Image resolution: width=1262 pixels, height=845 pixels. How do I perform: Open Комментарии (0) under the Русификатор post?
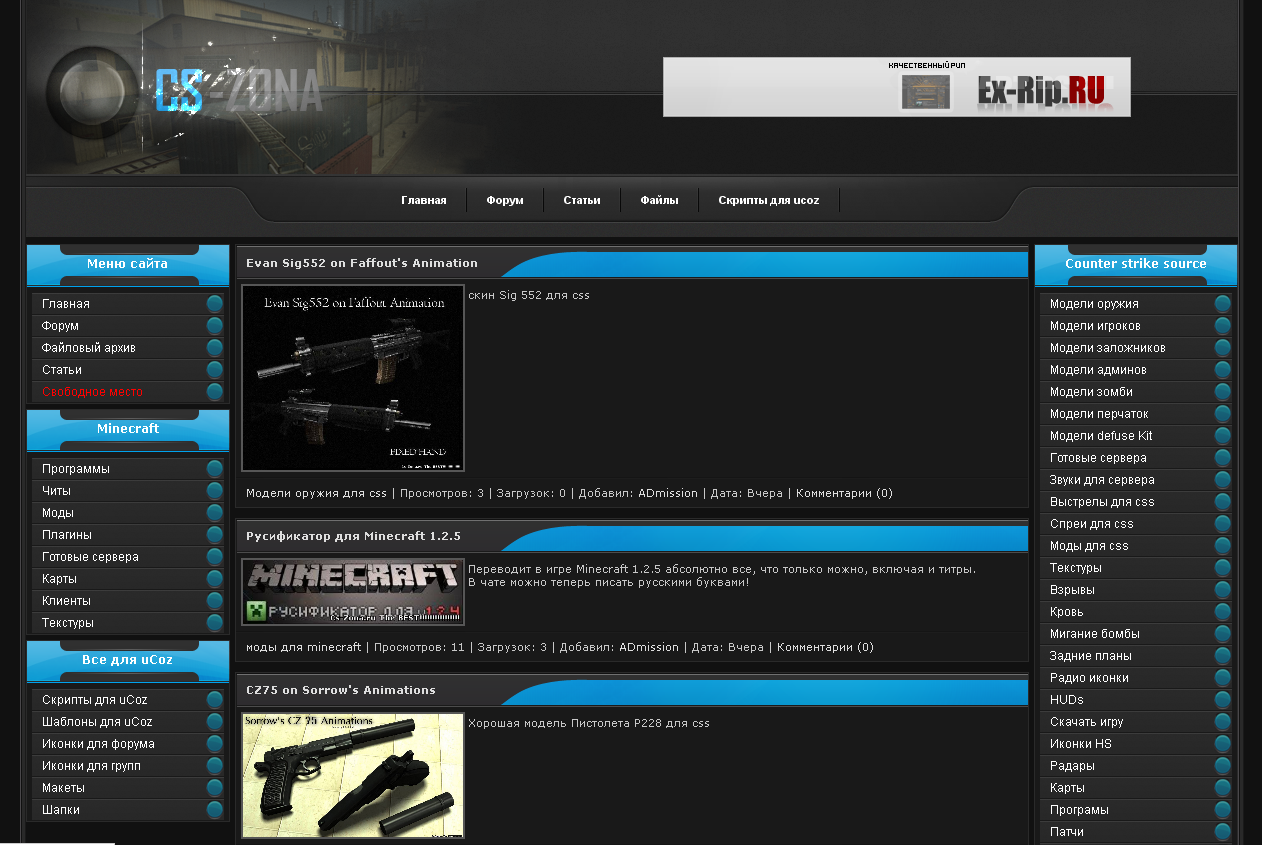(x=825, y=647)
